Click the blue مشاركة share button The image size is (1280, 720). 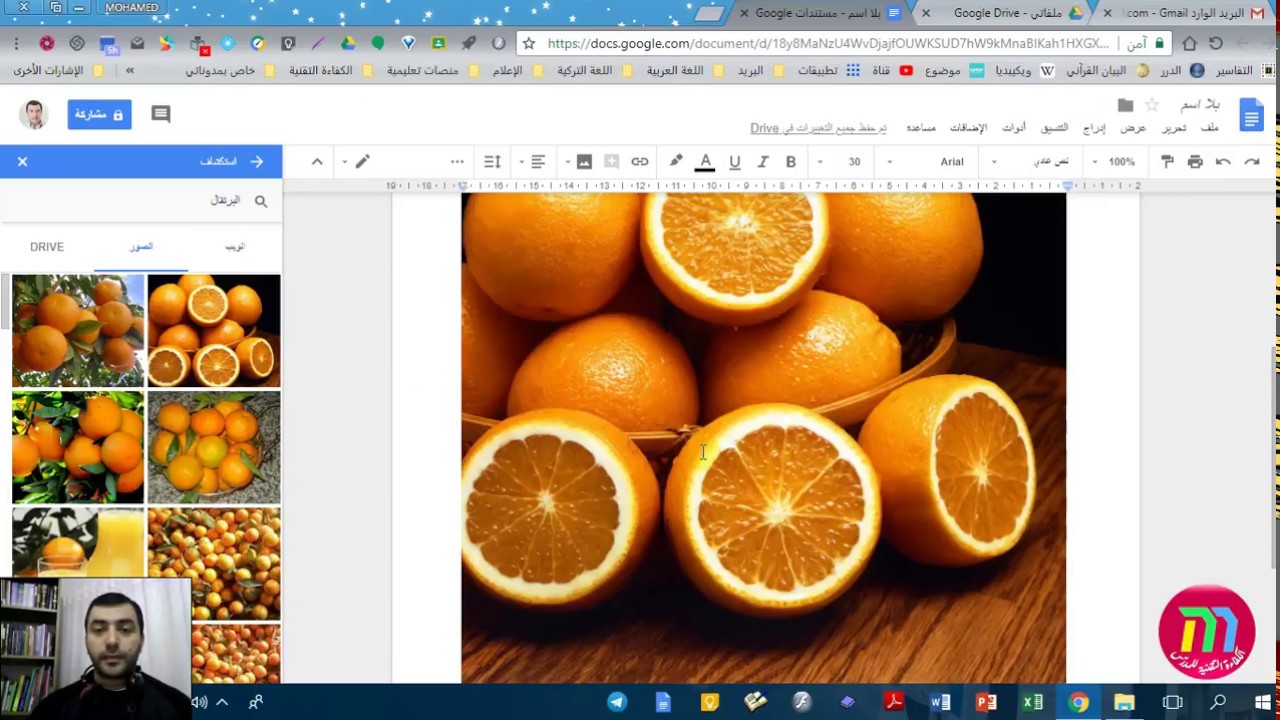[99, 114]
